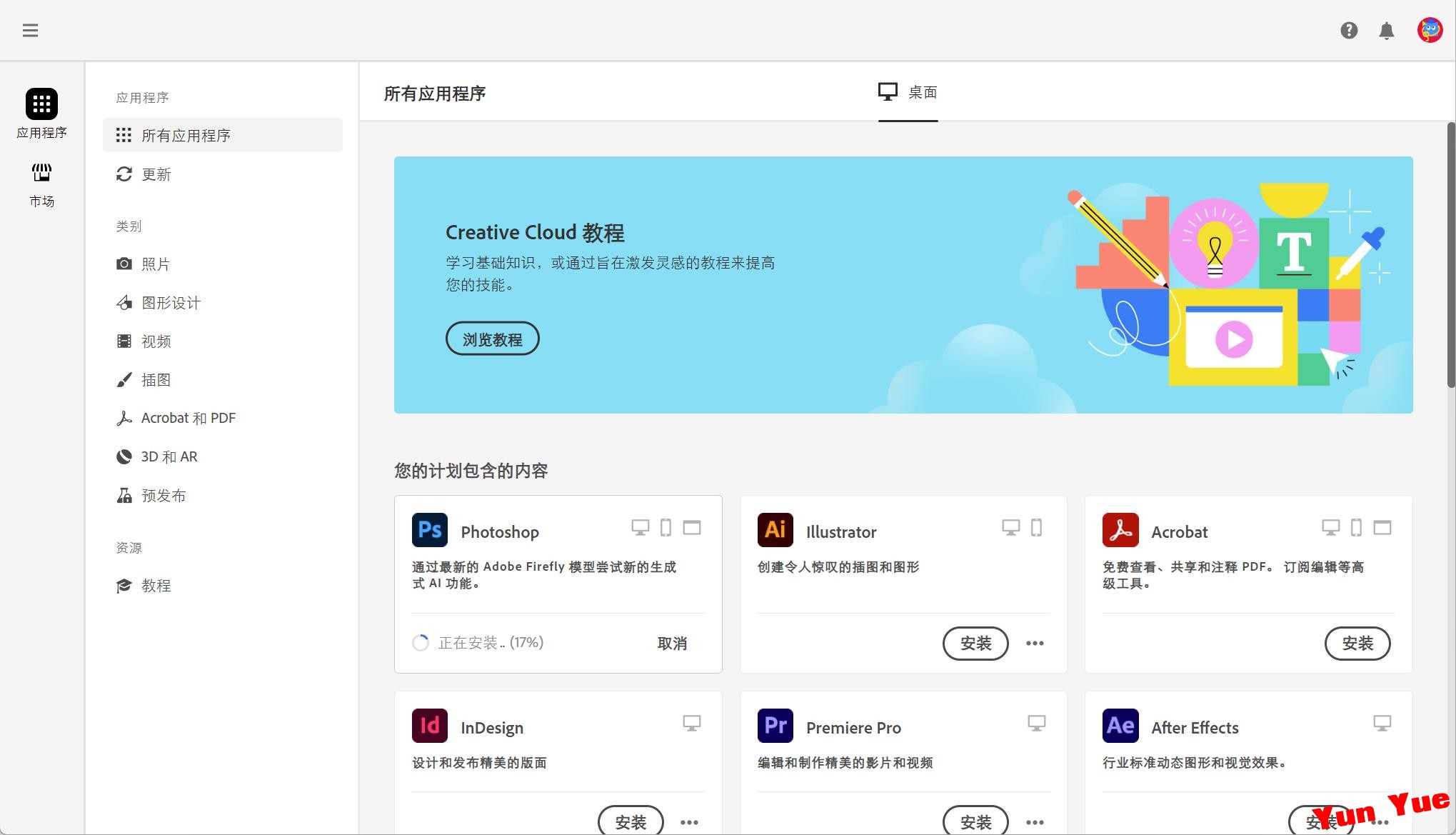Image resolution: width=1456 pixels, height=835 pixels.
Task: Open 更新 updates section
Action: coord(223,174)
